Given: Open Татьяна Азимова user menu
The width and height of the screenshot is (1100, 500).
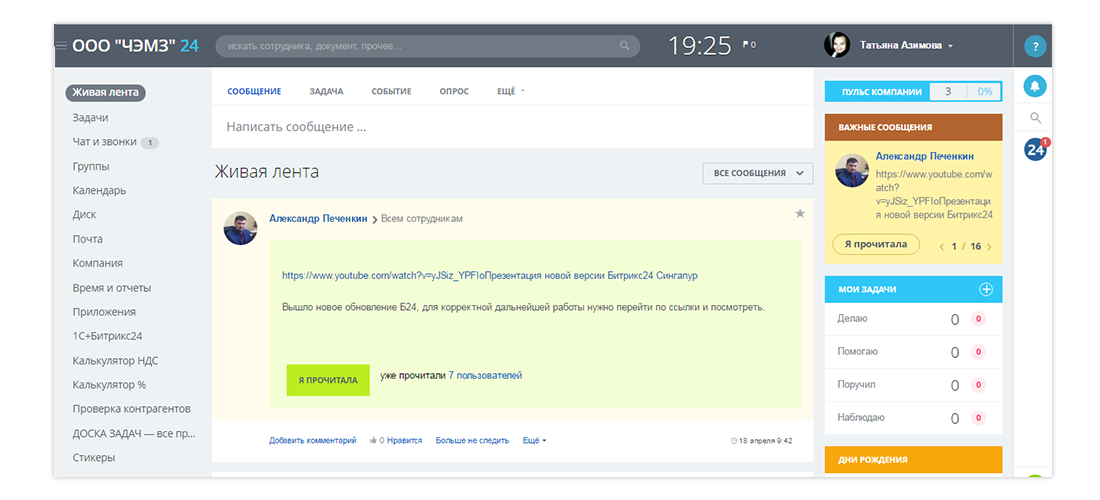Looking at the screenshot, I should [x=905, y=46].
